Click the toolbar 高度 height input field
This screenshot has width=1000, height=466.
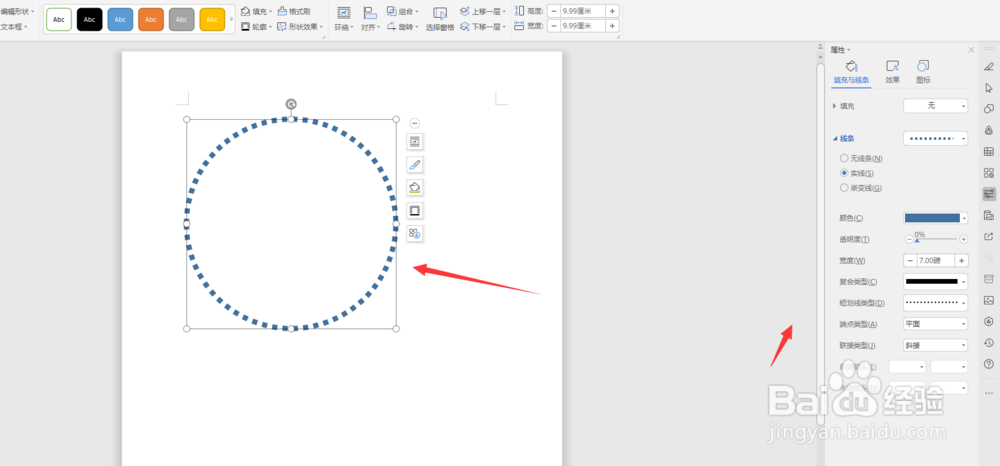(x=583, y=11)
